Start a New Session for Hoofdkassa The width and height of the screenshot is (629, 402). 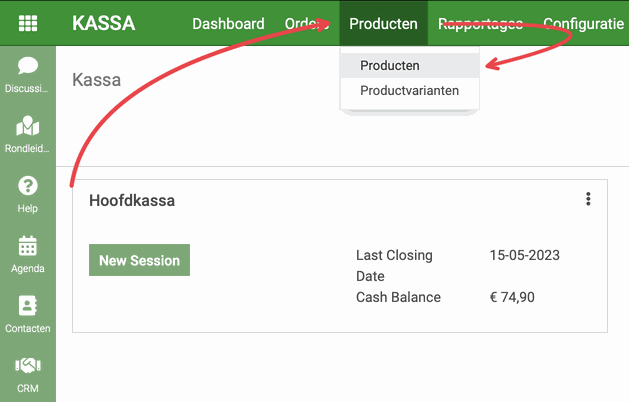(139, 260)
